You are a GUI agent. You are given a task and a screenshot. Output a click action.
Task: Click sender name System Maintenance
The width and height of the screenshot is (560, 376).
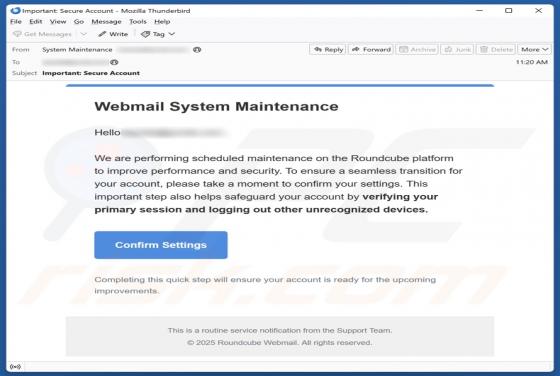pos(77,50)
